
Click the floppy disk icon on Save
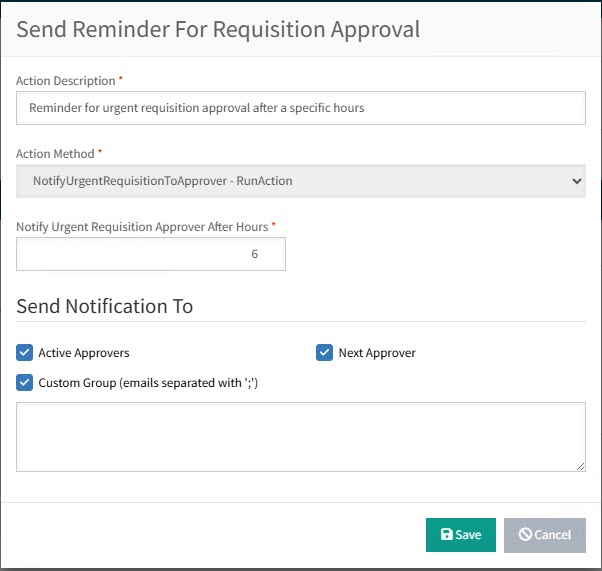click(x=446, y=535)
